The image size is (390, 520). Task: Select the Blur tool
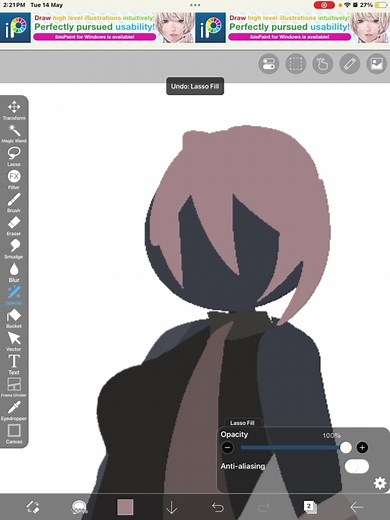tap(14, 272)
